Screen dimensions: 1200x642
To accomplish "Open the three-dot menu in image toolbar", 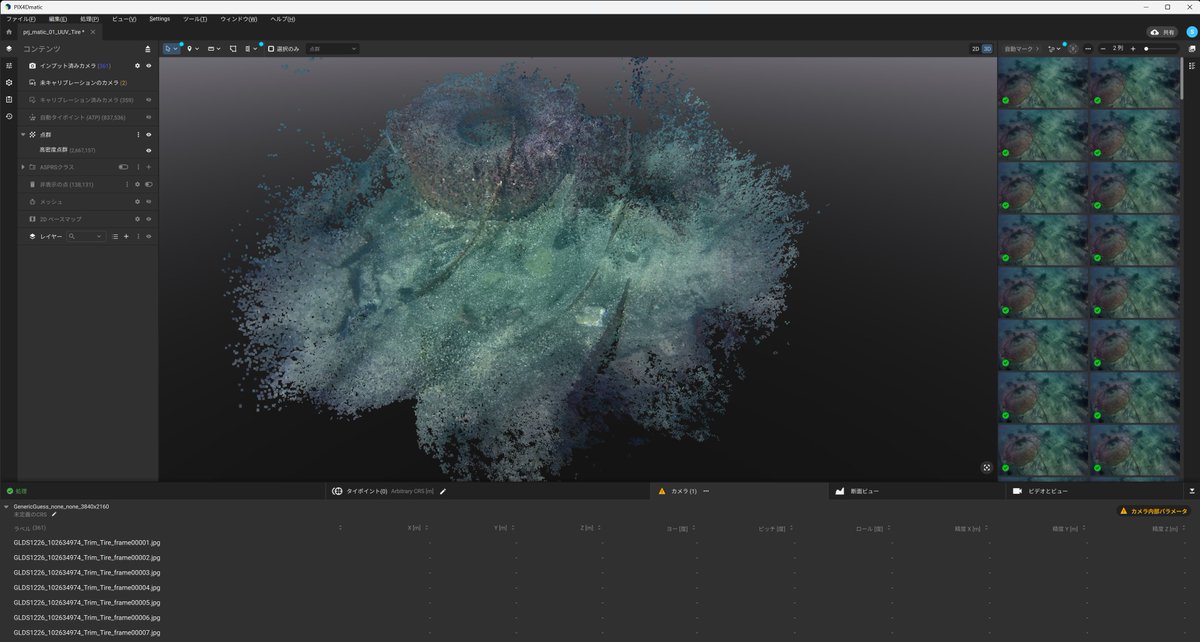I will tap(1087, 48).
